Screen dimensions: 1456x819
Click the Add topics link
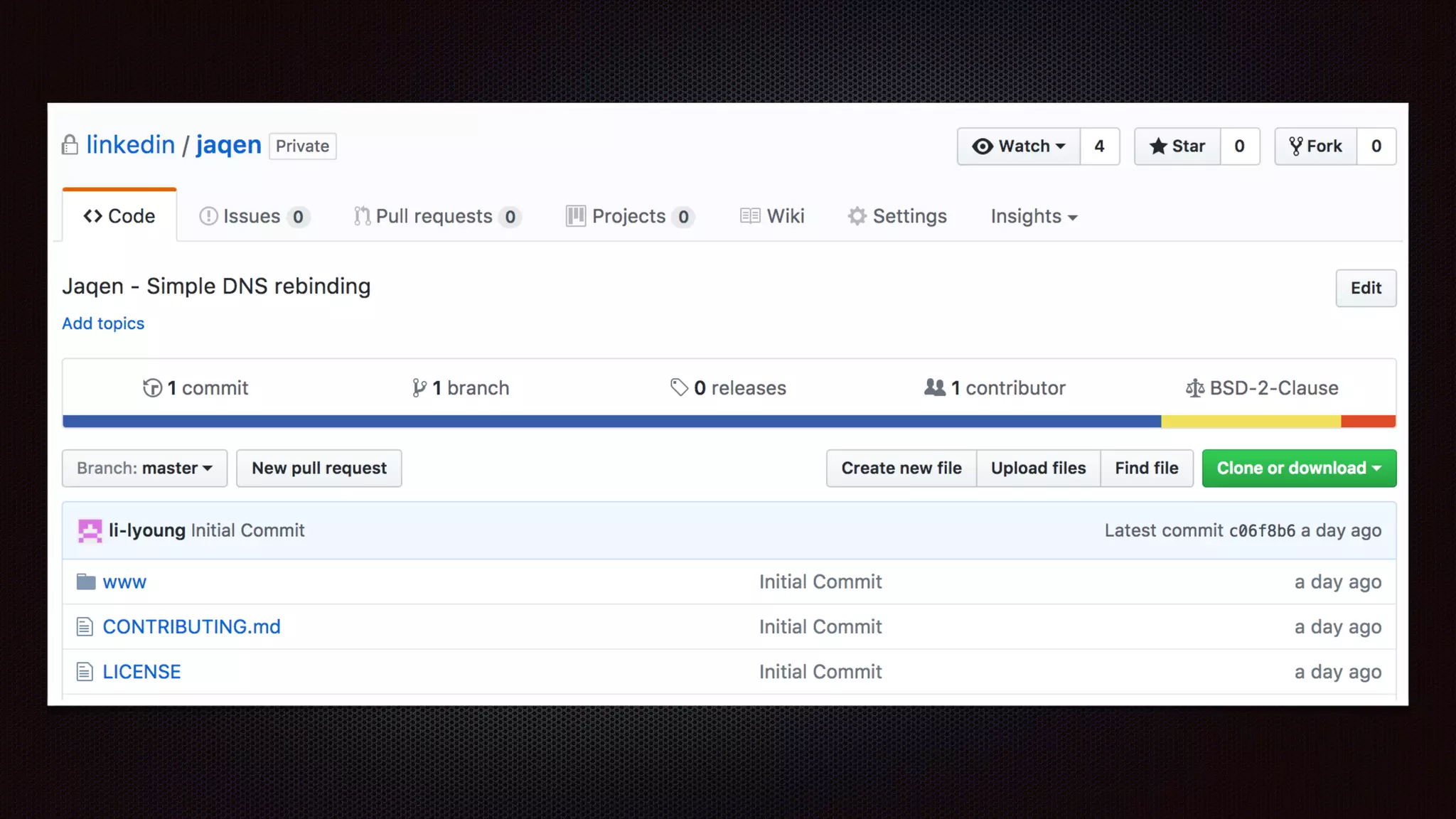click(103, 323)
